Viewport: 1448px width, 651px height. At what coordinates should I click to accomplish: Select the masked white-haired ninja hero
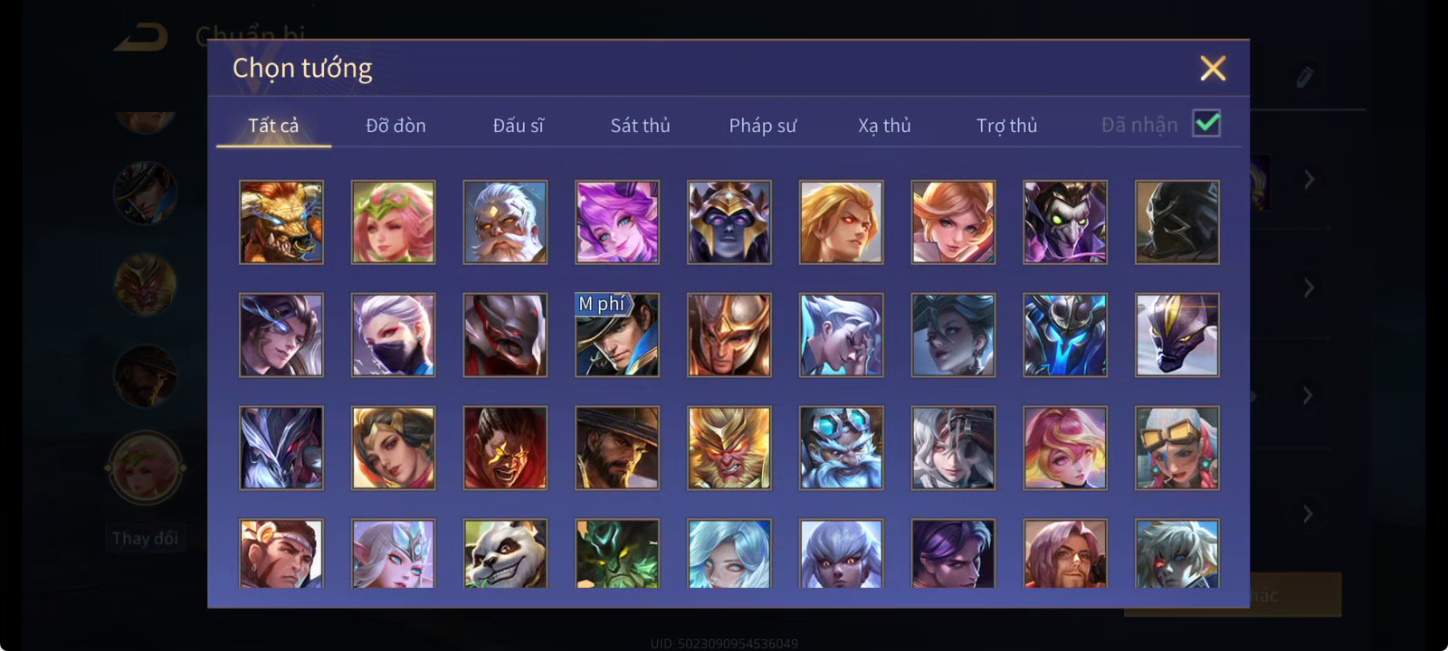point(393,335)
